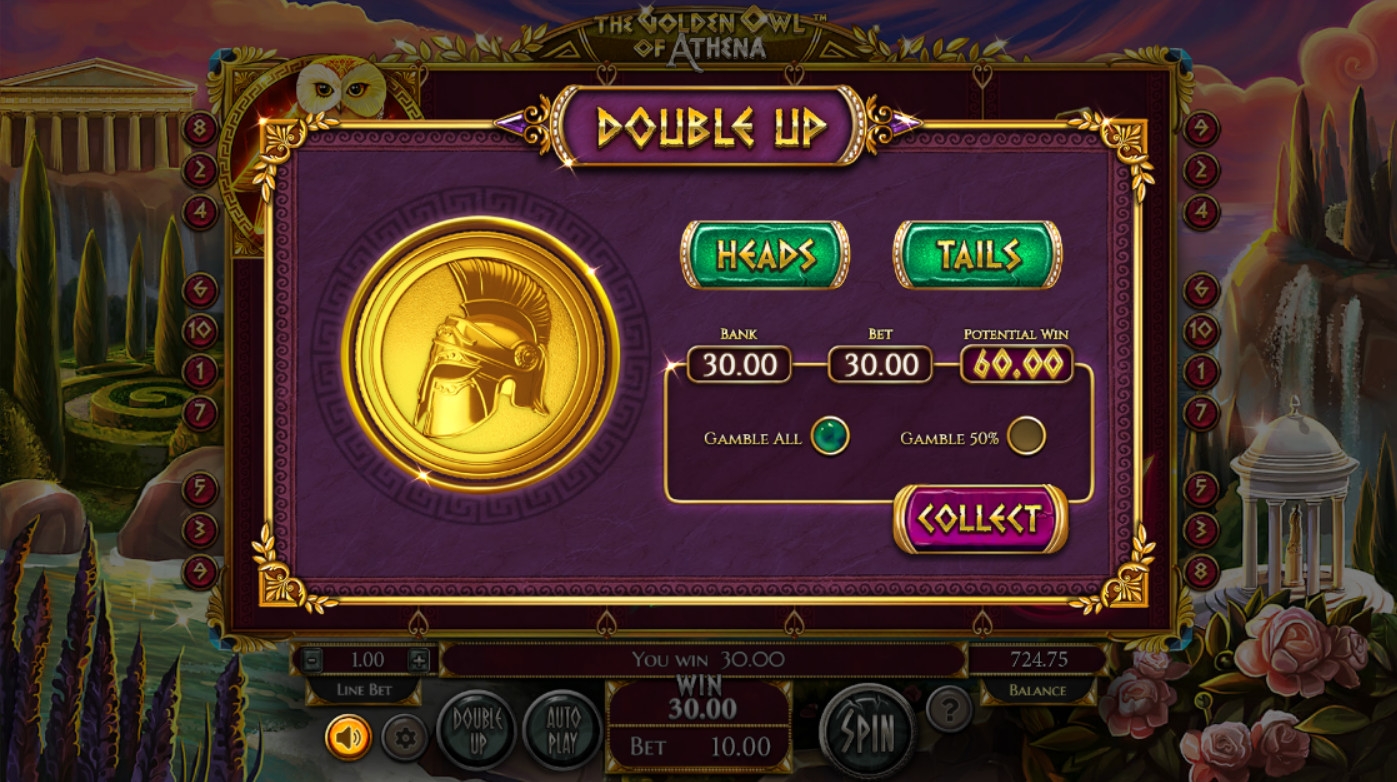Choose Tails for the coin flip
The width and height of the screenshot is (1397, 782).
tap(978, 255)
